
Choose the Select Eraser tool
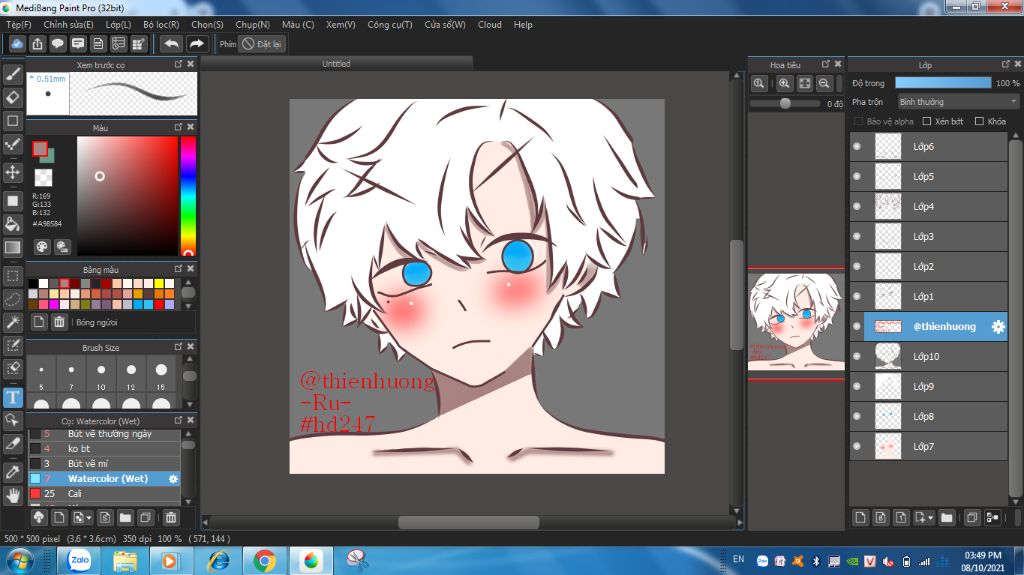coord(13,369)
